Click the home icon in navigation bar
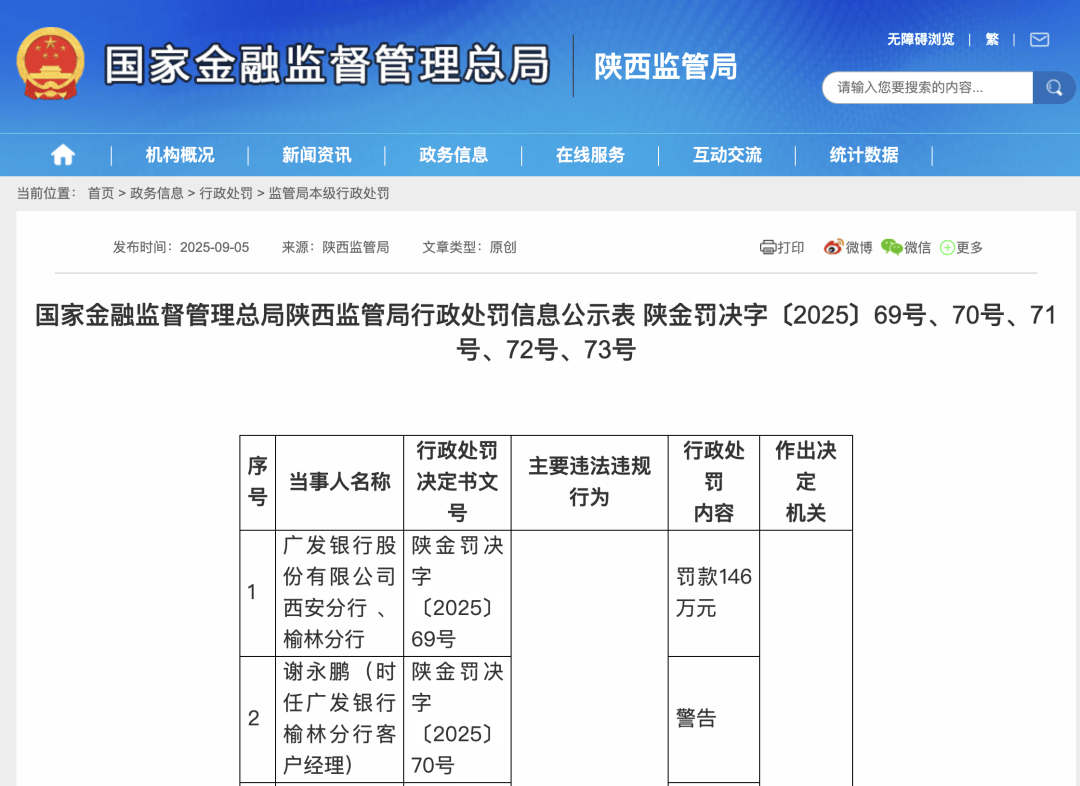Screen dimensions: 1080x786 (x=63, y=155)
